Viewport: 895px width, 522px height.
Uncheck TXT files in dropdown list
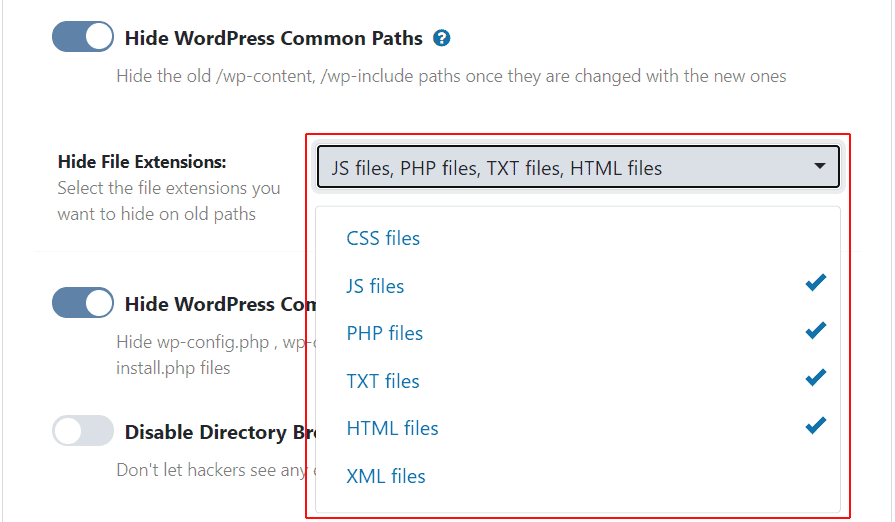[383, 381]
